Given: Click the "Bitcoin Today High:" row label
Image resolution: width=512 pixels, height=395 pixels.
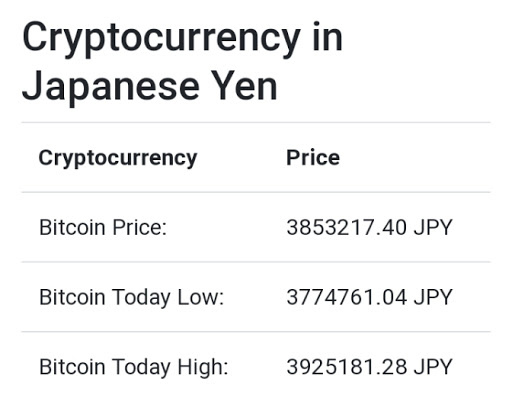Looking at the screenshot, I should tap(134, 367).
